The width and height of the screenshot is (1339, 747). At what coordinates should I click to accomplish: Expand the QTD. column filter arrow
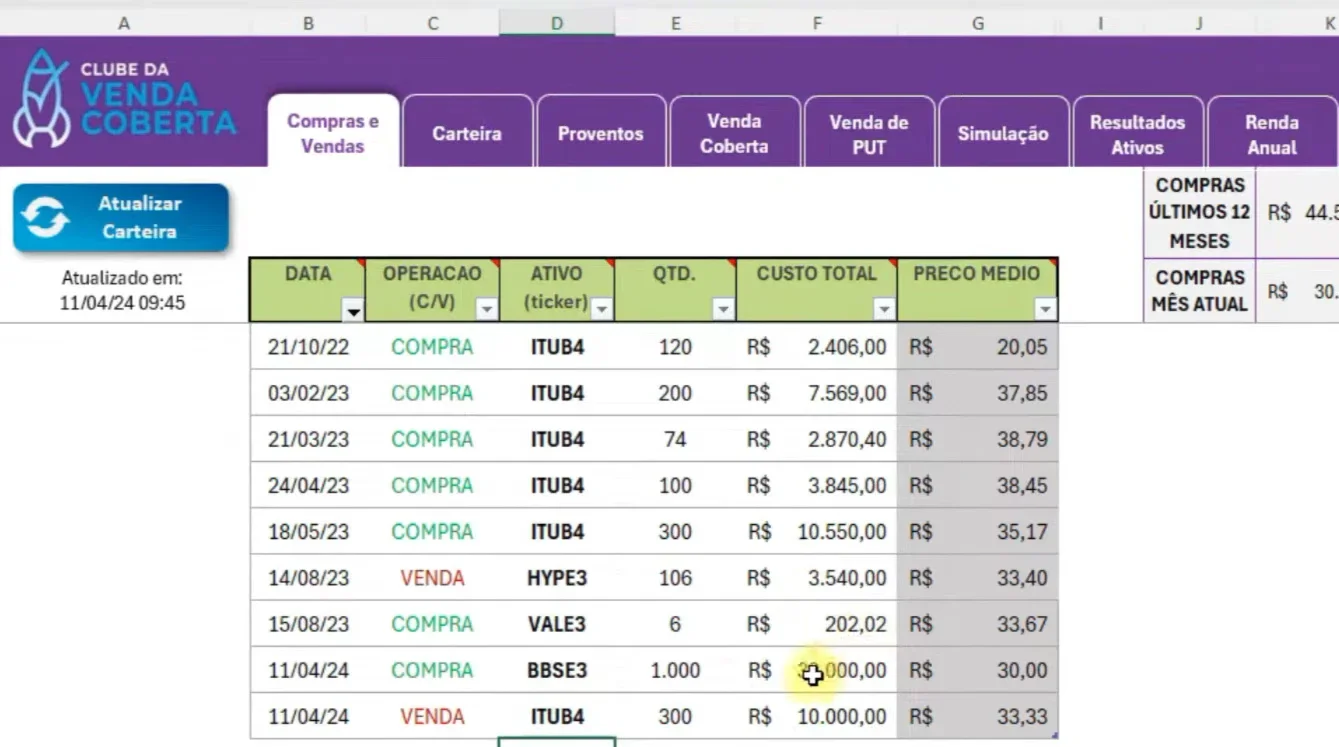click(x=724, y=310)
